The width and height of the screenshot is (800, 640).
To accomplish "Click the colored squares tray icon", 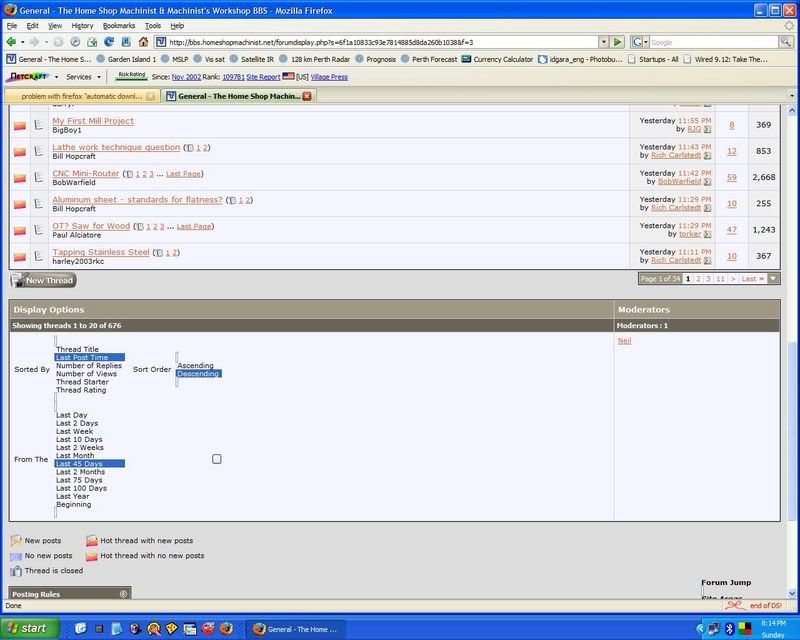I will coord(745,628).
